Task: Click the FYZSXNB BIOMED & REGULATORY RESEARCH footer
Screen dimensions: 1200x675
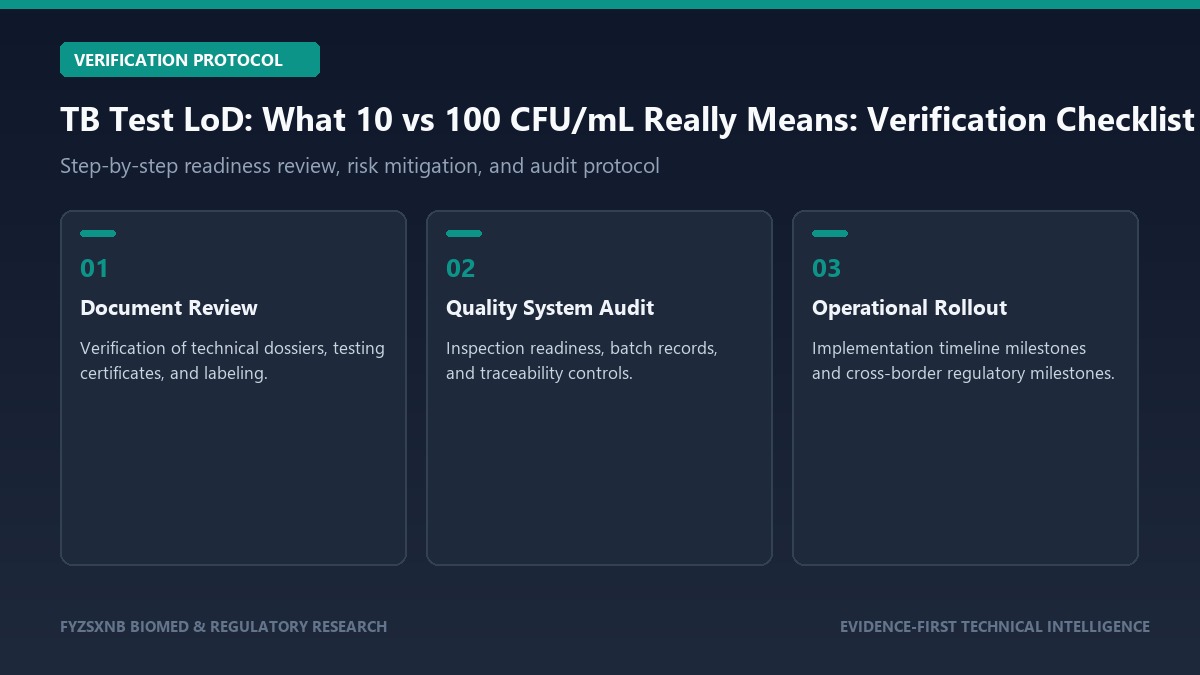Action: click(x=223, y=627)
